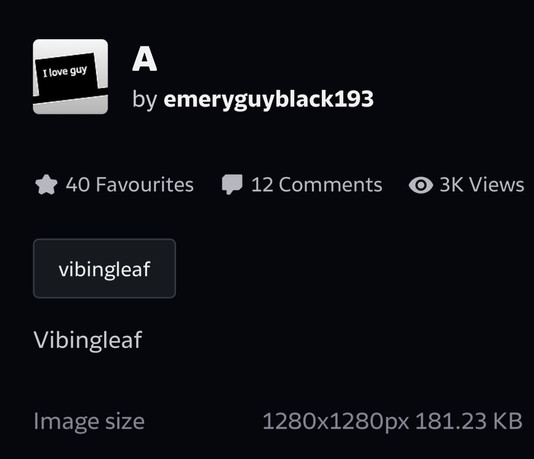Click the star Favourites icon
This screenshot has height=459, width=534.
pos(46,185)
